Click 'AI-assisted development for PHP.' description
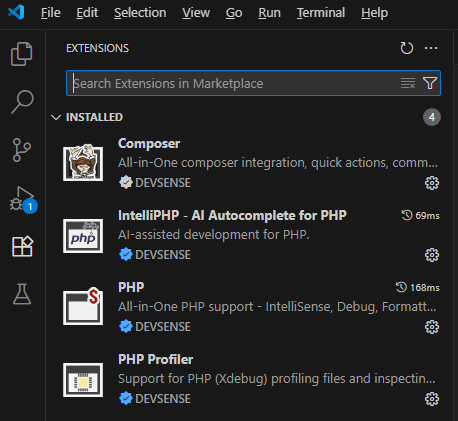The height and width of the screenshot is (421, 458). pos(214,235)
